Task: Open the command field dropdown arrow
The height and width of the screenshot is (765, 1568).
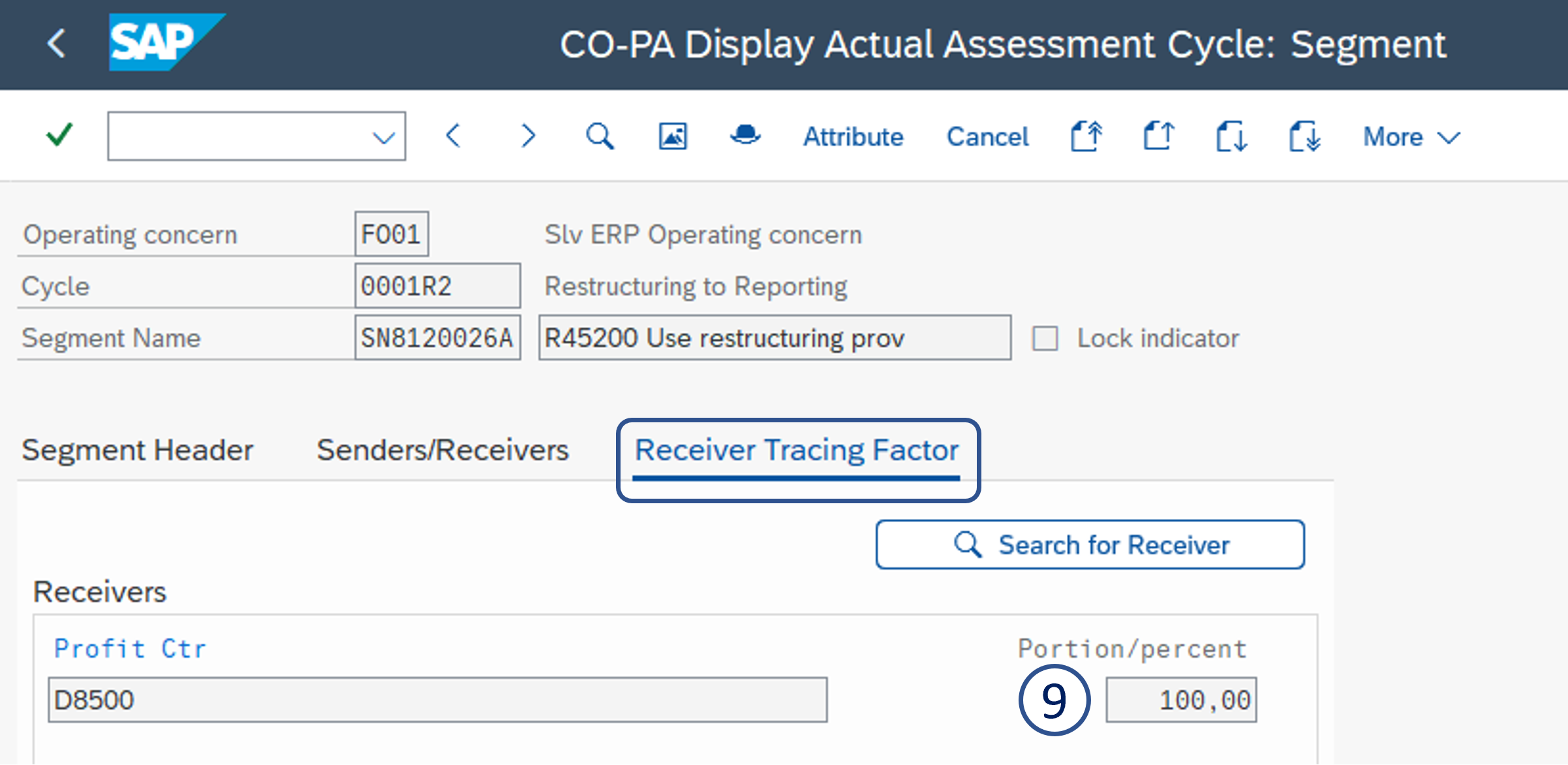Action: [383, 137]
